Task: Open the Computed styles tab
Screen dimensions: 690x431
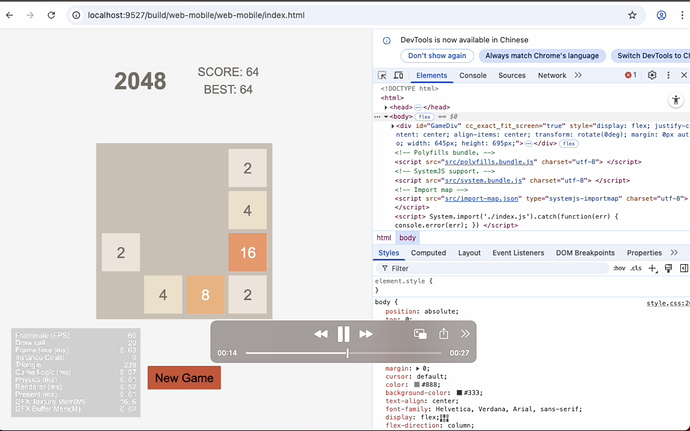Action: coord(428,253)
